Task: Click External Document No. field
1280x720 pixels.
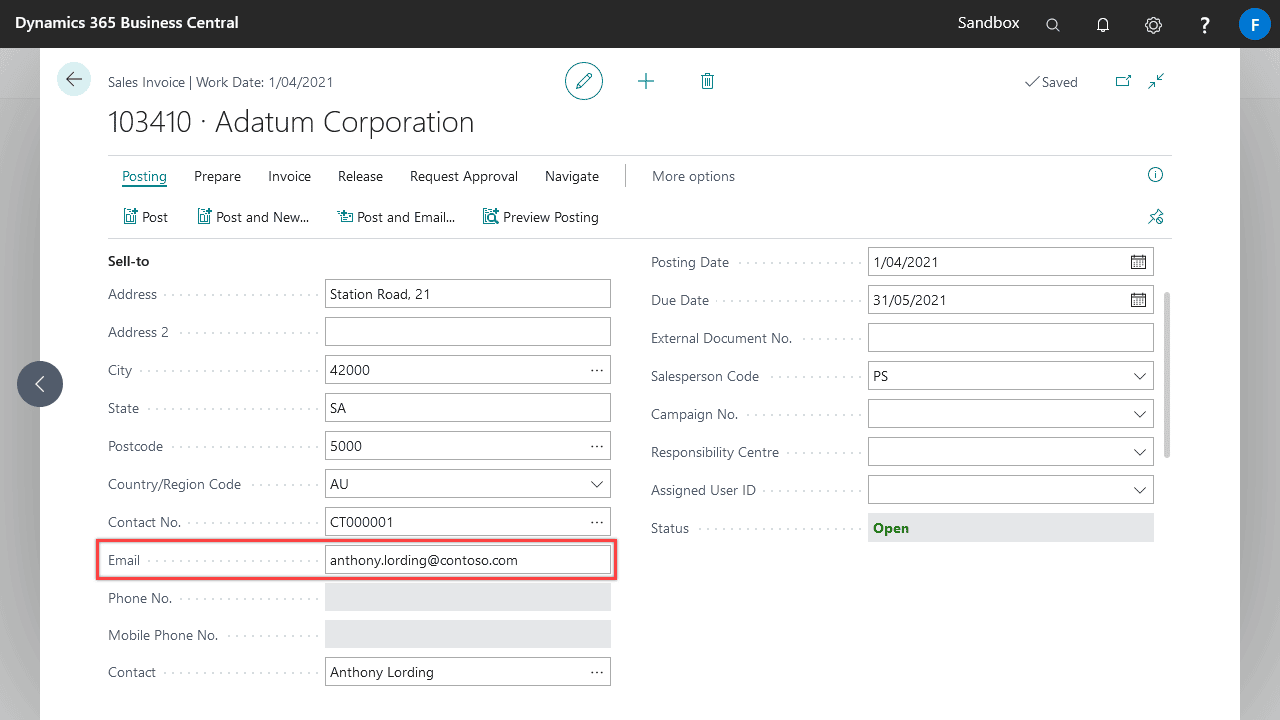Action: pos(1011,338)
